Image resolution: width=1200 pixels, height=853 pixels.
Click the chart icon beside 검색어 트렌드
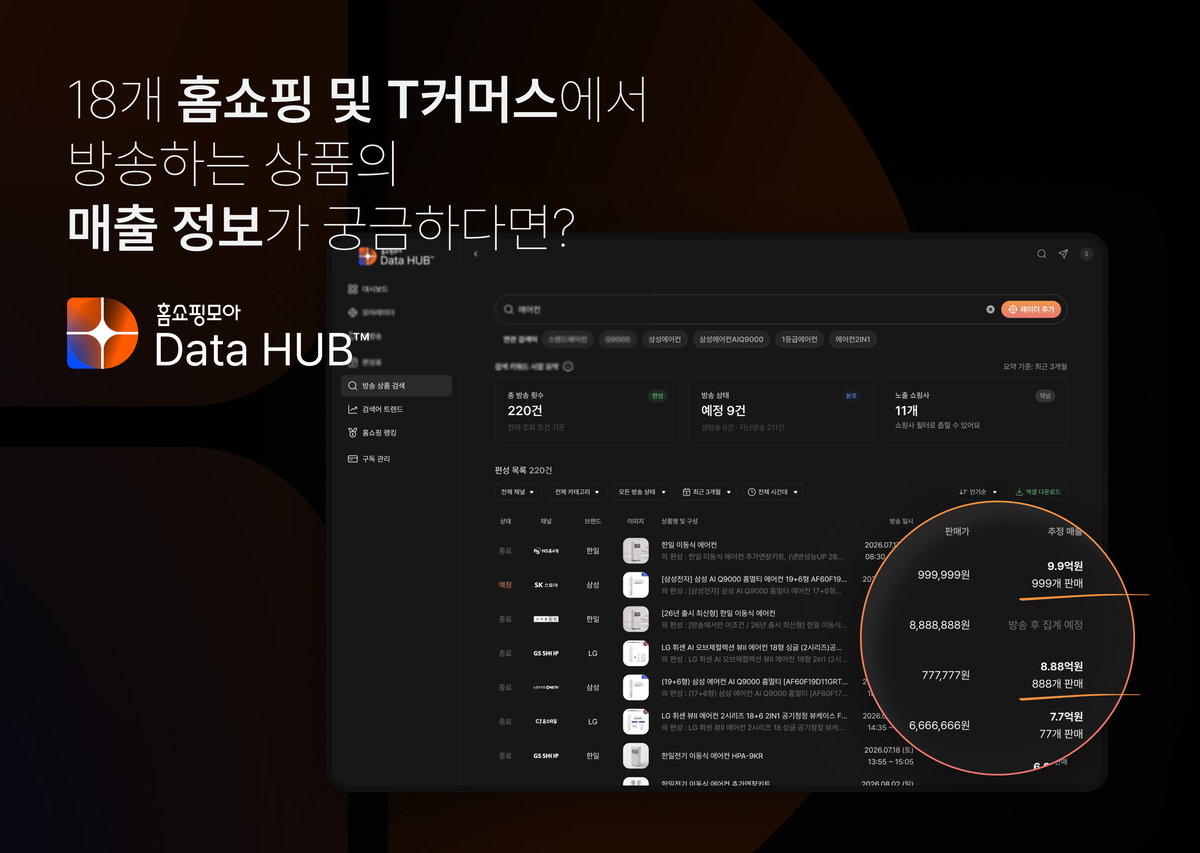coord(352,409)
